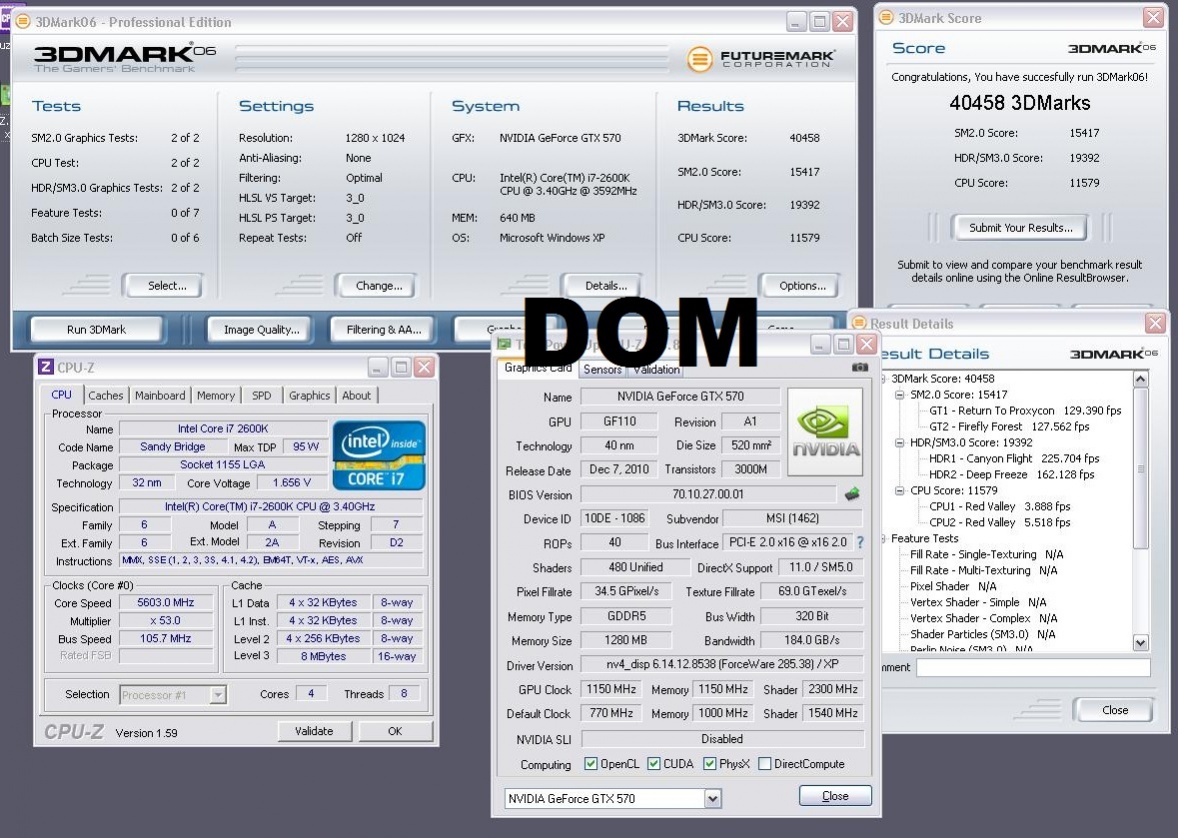This screenshot has width=1178, height=838.
Task: Collapse the CPU Score tree node
Action: (x=900, y=491)
